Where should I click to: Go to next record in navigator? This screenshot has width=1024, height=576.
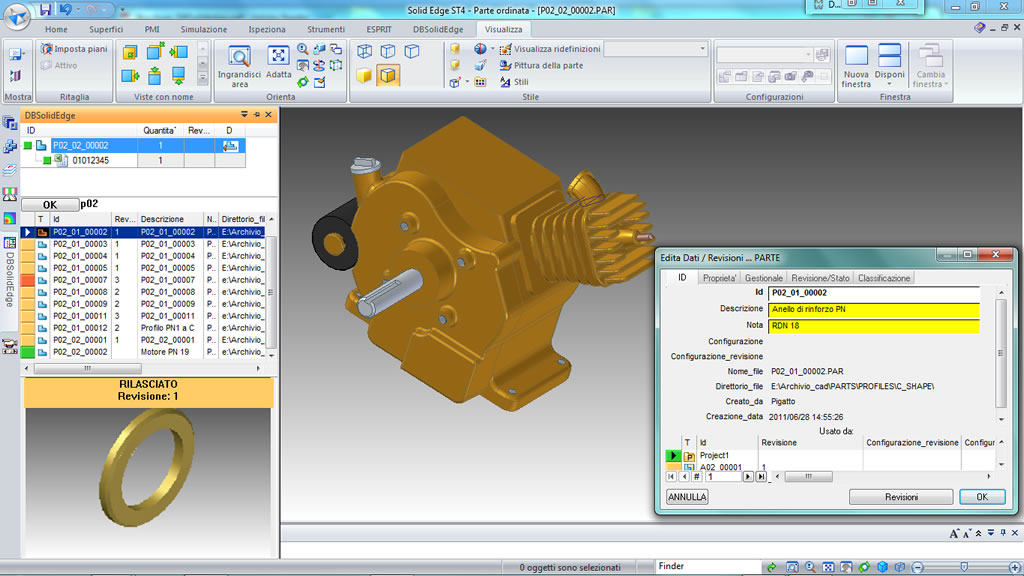(748, 477)
